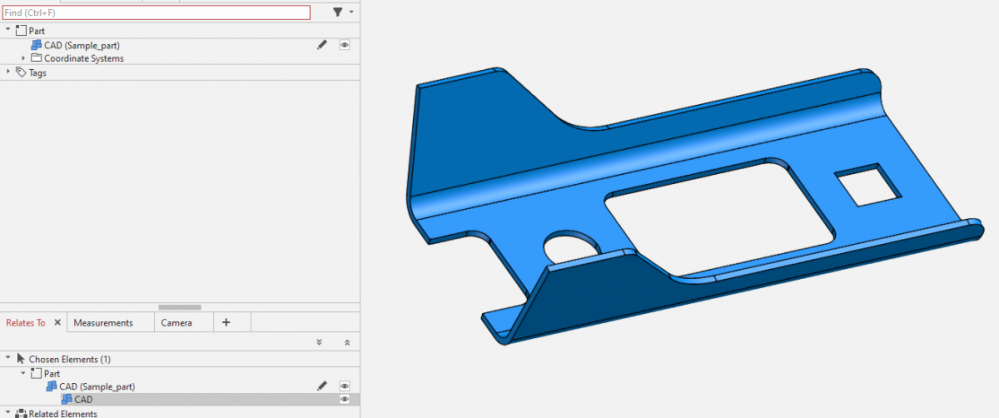The image size is (999, 418).
Task: Expand all with double down chevrons
Action: [319, 342]
